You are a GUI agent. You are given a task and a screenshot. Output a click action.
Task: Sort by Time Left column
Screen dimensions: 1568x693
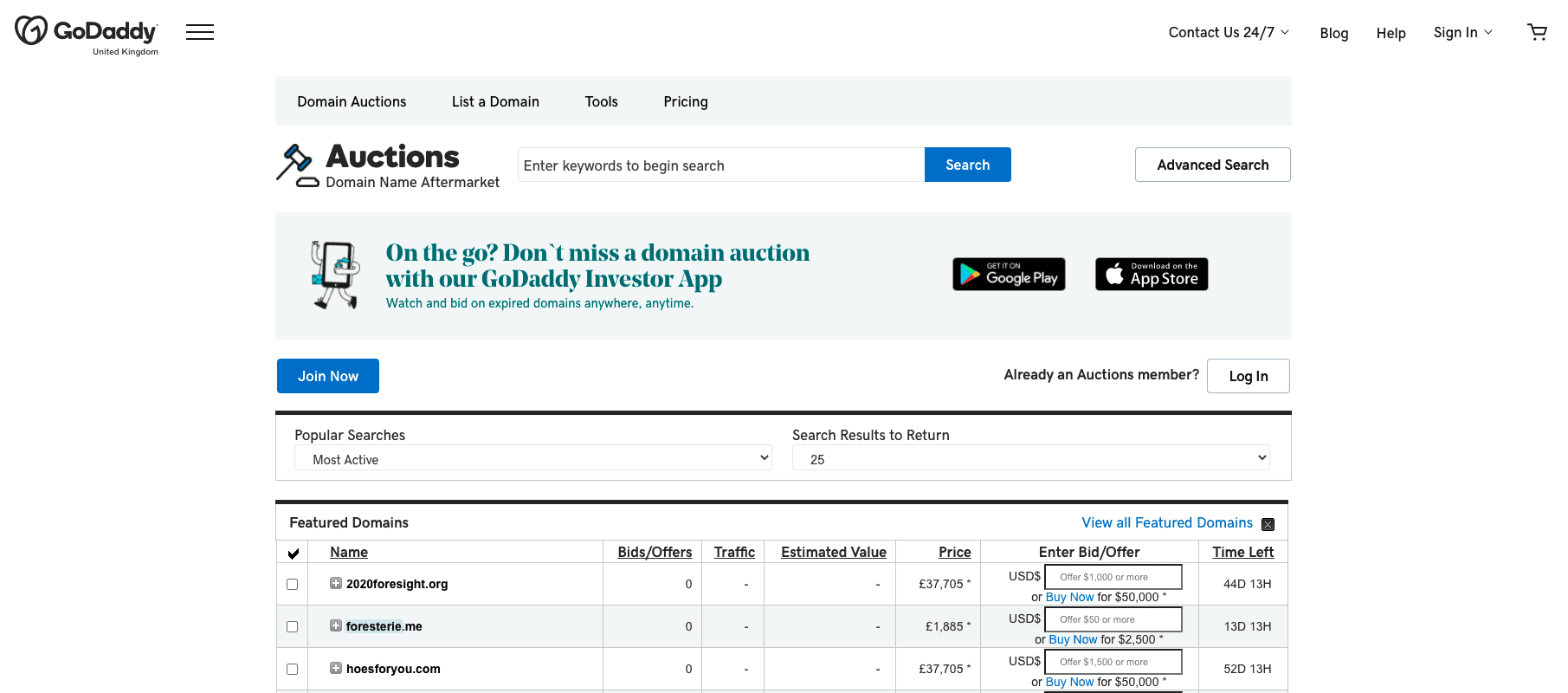coord(1242,552)
